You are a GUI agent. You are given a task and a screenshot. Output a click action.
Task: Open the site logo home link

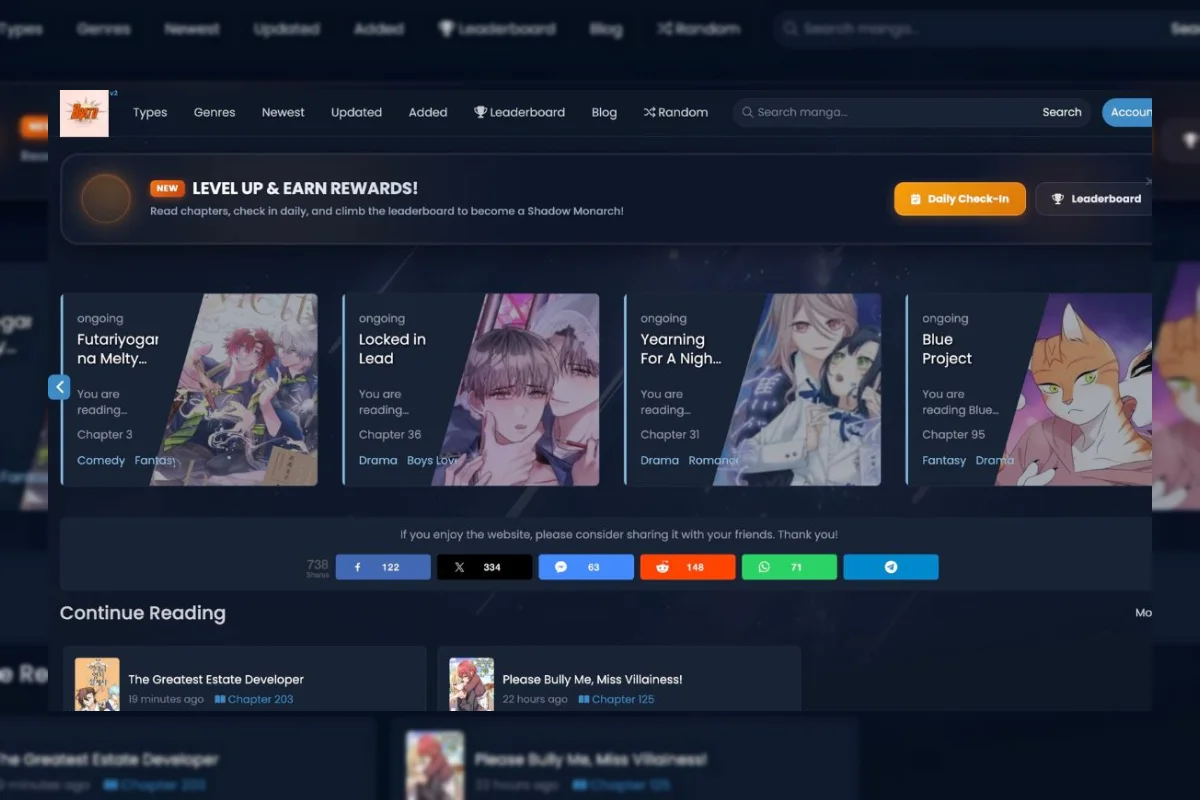click(x=84, y=113)
